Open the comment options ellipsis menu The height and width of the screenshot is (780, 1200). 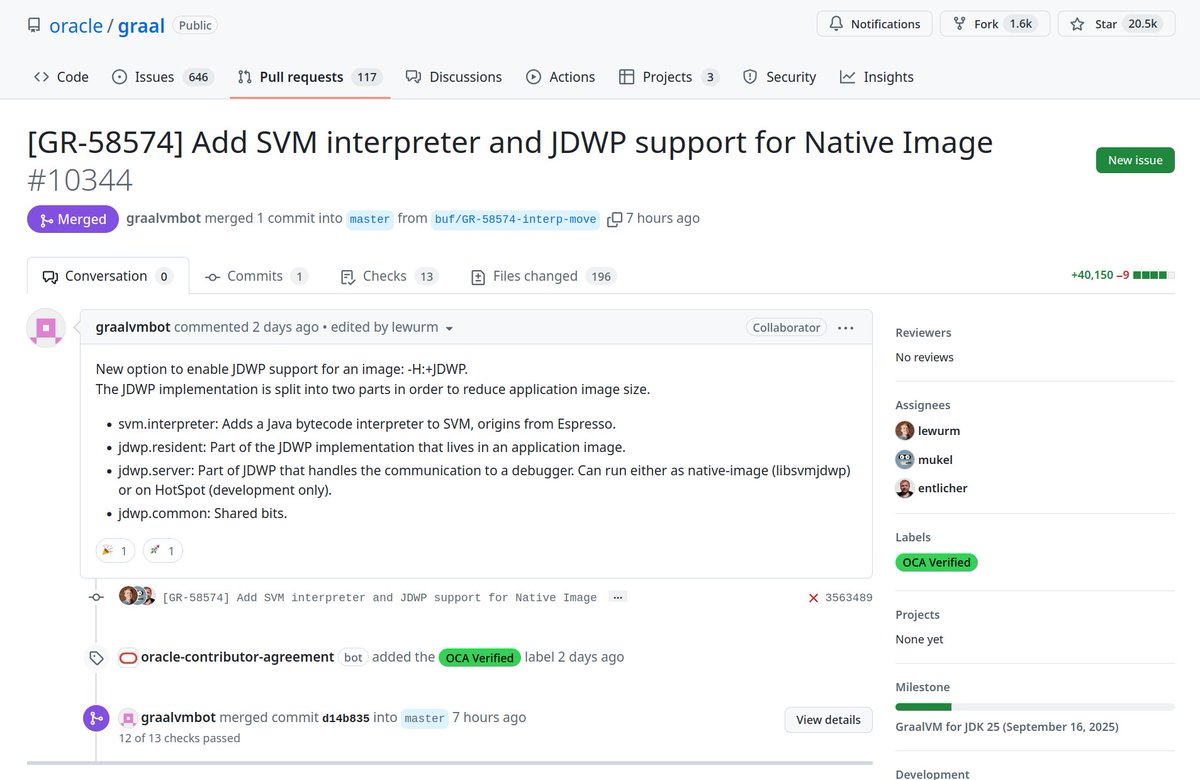point(846,327)
